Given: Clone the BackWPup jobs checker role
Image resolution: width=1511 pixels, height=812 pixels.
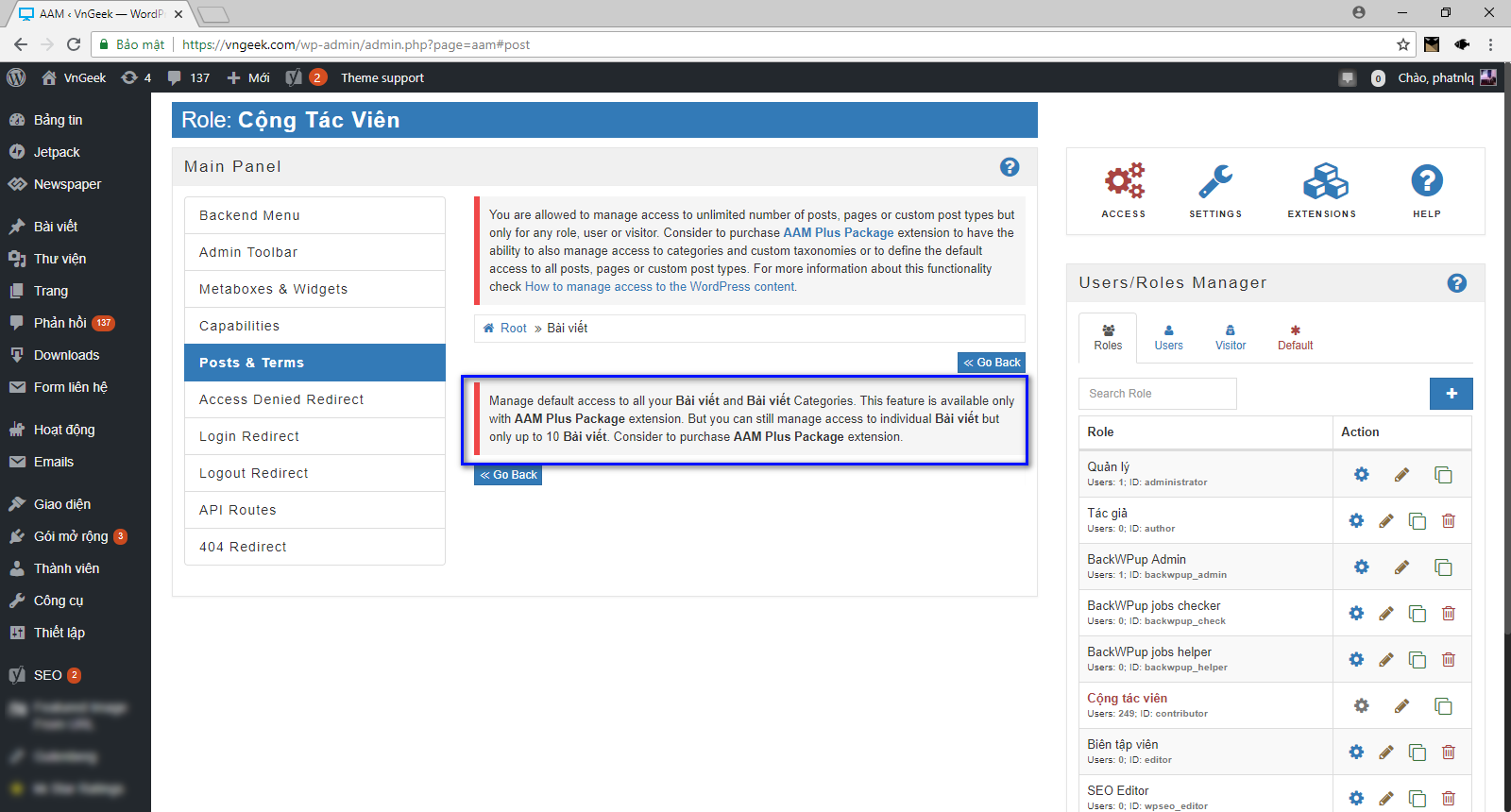Looking at the screenshot, I should tap(1418, 613).
